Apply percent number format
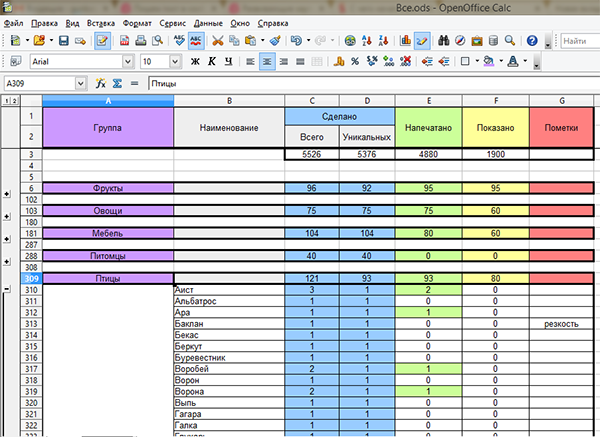Viewport: 600px width, 437px height. click(x=354, y=62)
